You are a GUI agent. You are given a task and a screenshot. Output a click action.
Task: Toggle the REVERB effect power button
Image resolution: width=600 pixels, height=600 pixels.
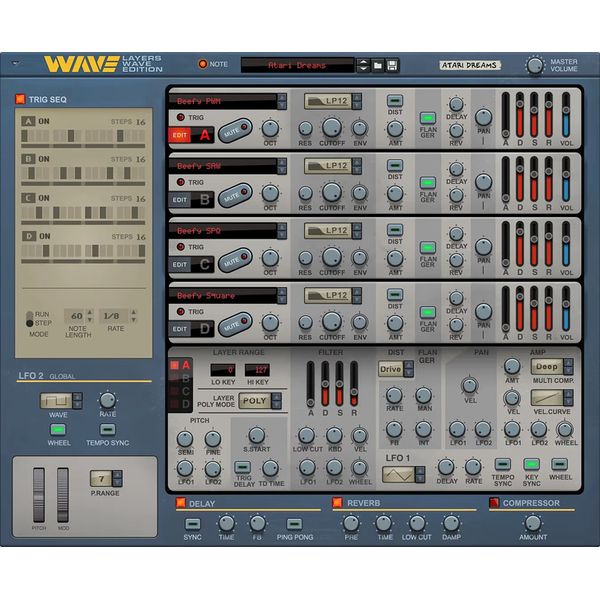tap(337, 502)
